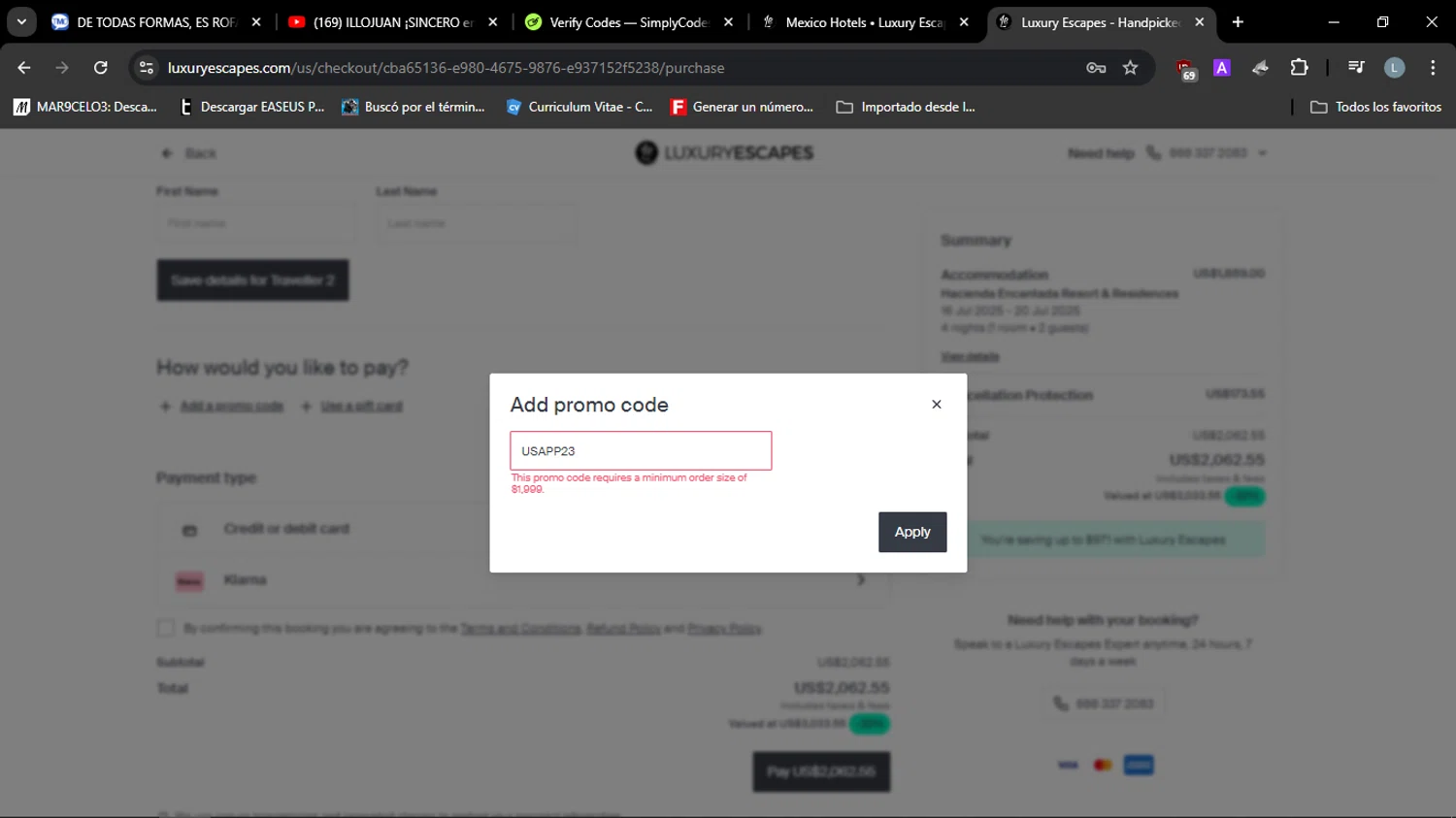The height and width of the screenshot is (818, 1456).
Task: Click Use a gift card link
Action: click(x=361, y=407)
